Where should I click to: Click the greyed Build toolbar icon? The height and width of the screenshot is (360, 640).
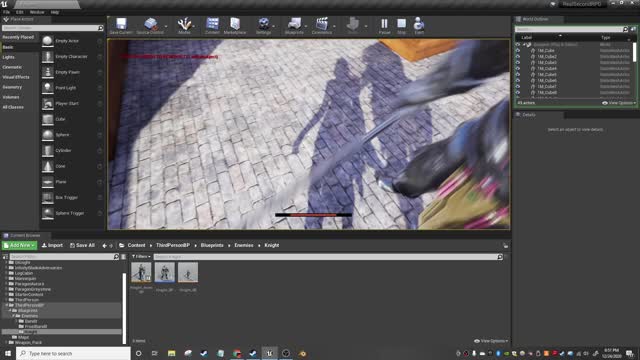(353, 26)
